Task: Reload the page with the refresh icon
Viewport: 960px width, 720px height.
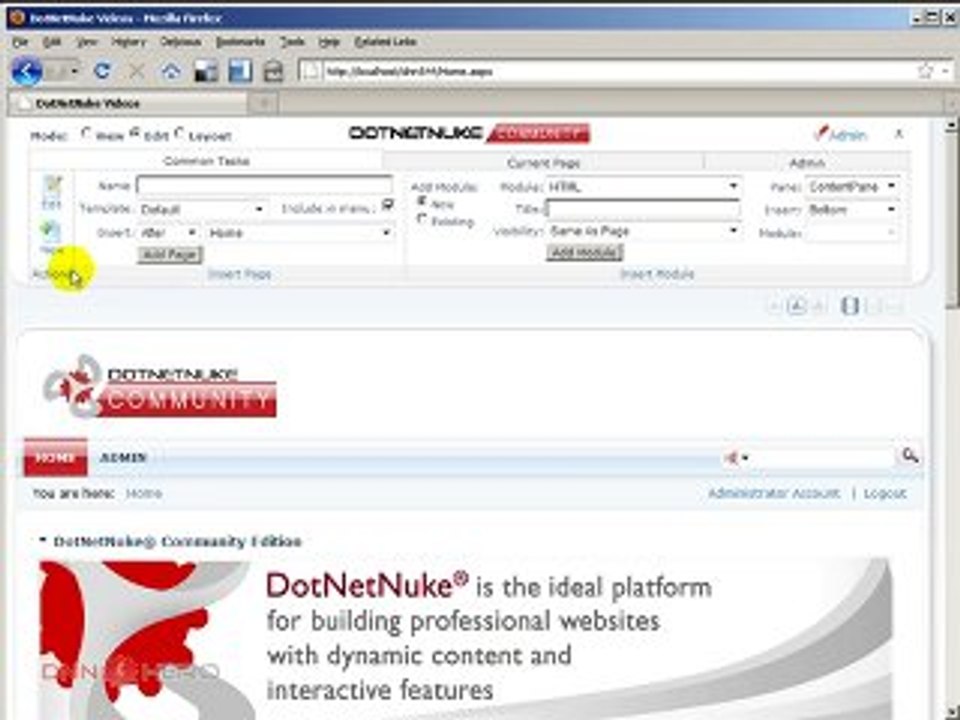Action: point(102,71)
